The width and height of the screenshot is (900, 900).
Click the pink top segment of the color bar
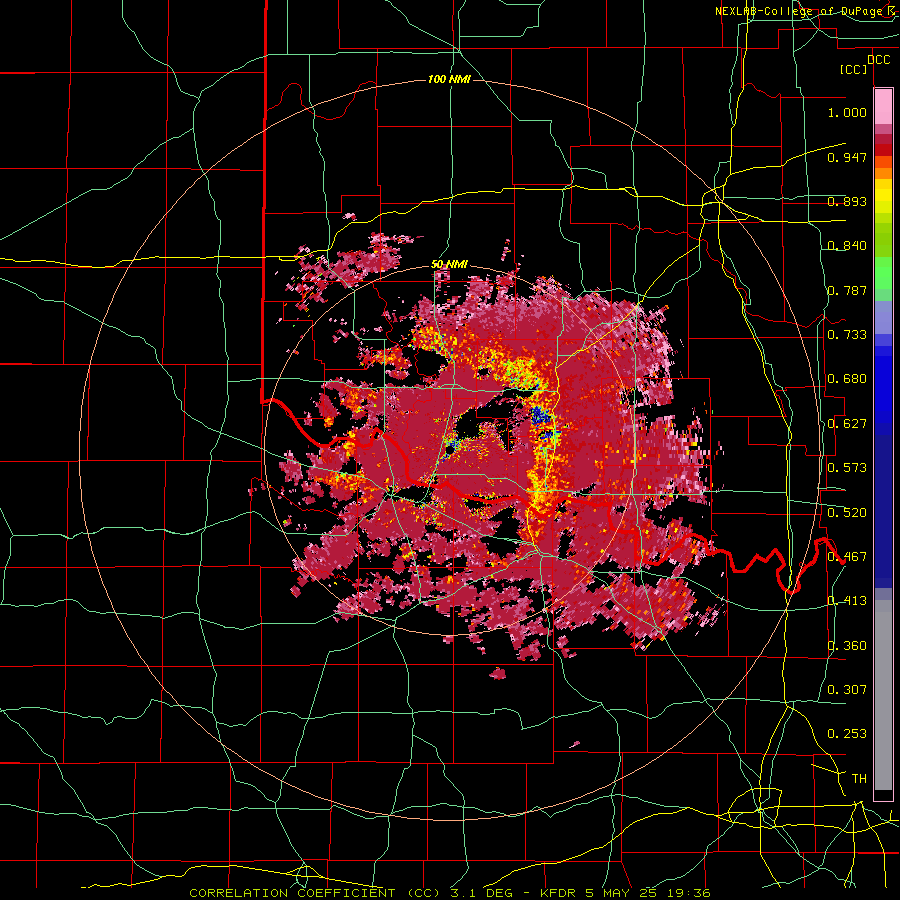pyautogui.click(x=883, y=106)
